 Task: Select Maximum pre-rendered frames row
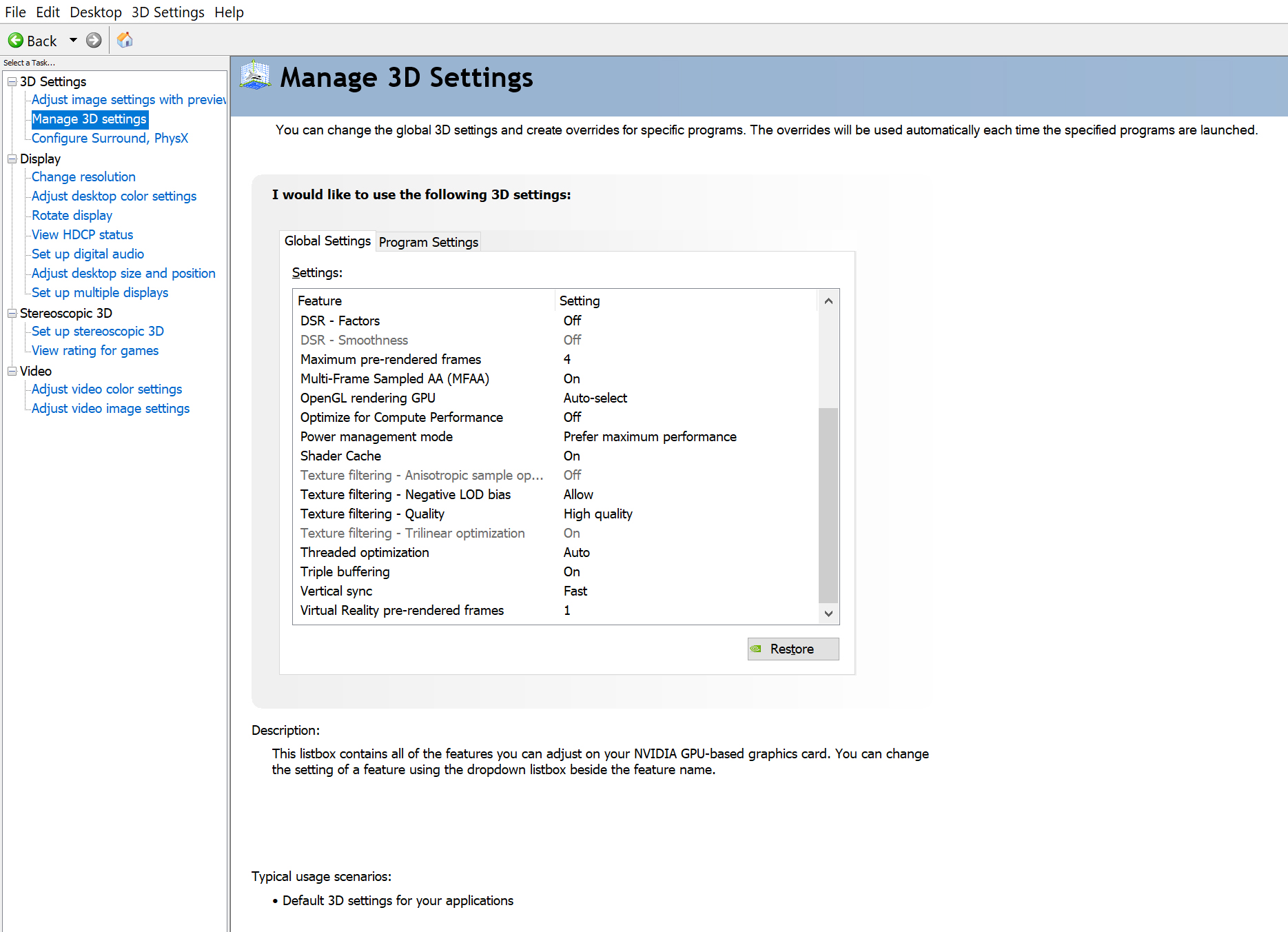555,359
